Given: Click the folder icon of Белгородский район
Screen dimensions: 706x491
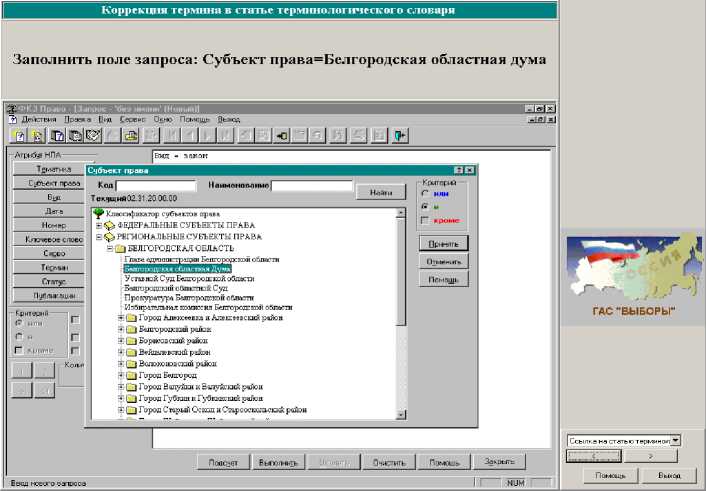Looking at the screenshot, I should click(131, 330).
